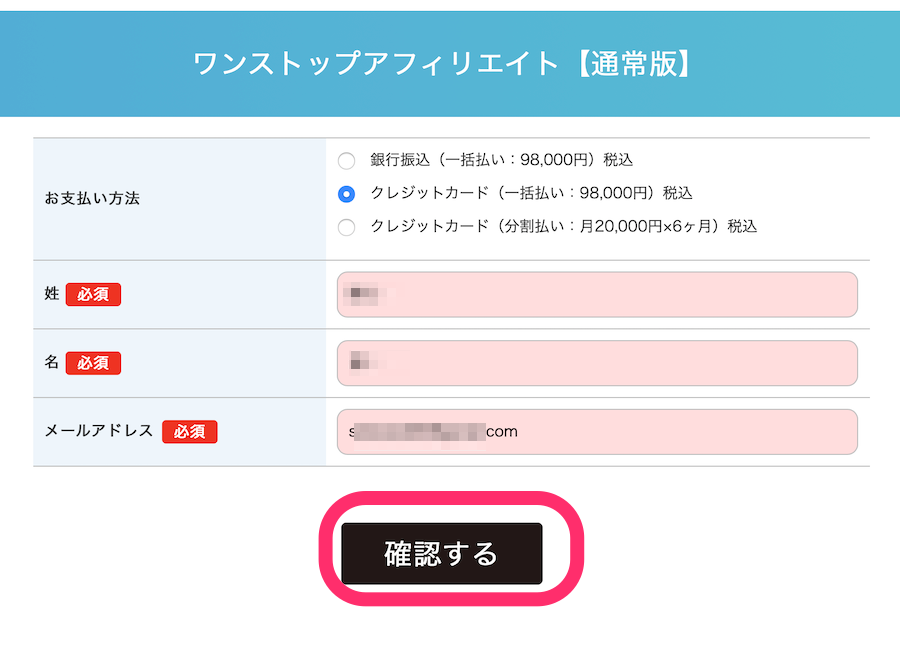Click the 名 field label text
This screenshot has height=648, width=900.
coord(50,363)
